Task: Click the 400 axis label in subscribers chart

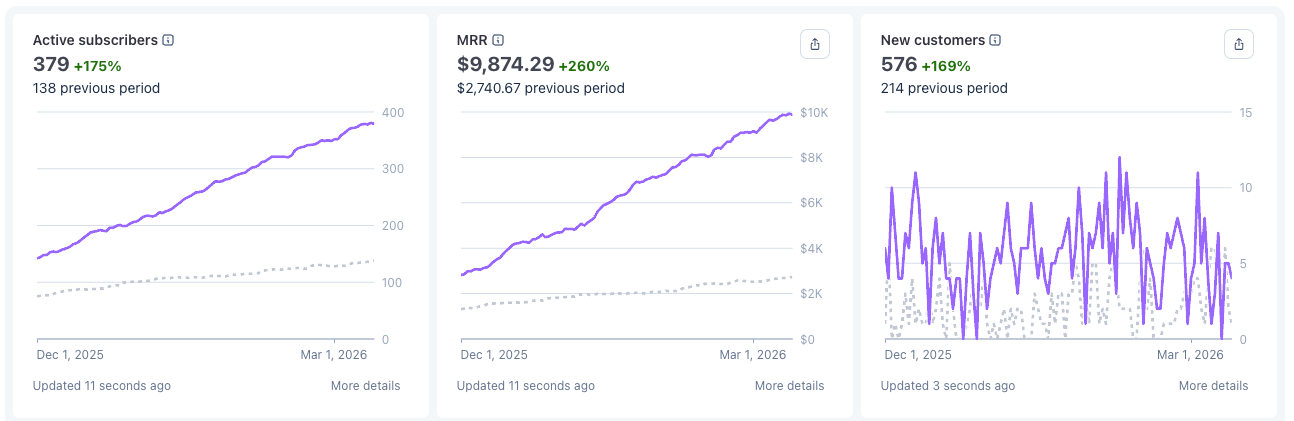Action: [x=393, y=112]
